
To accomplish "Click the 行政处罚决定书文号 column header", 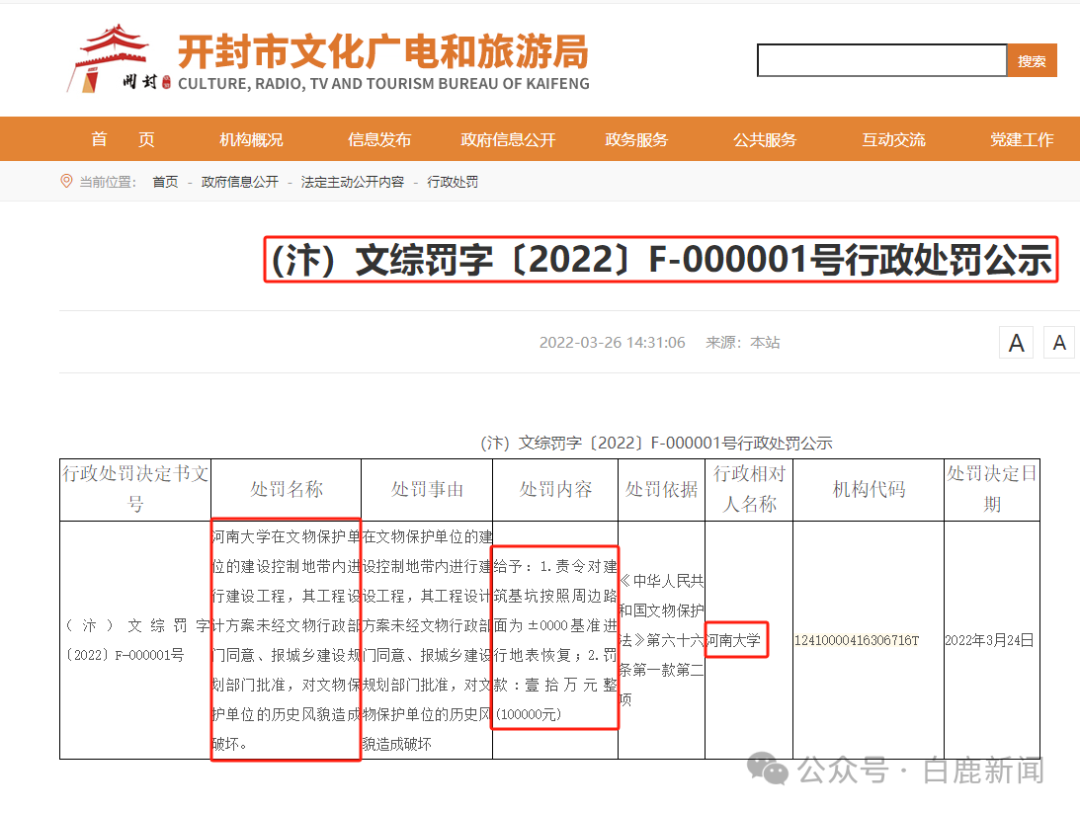I will (x=135, y=489).
